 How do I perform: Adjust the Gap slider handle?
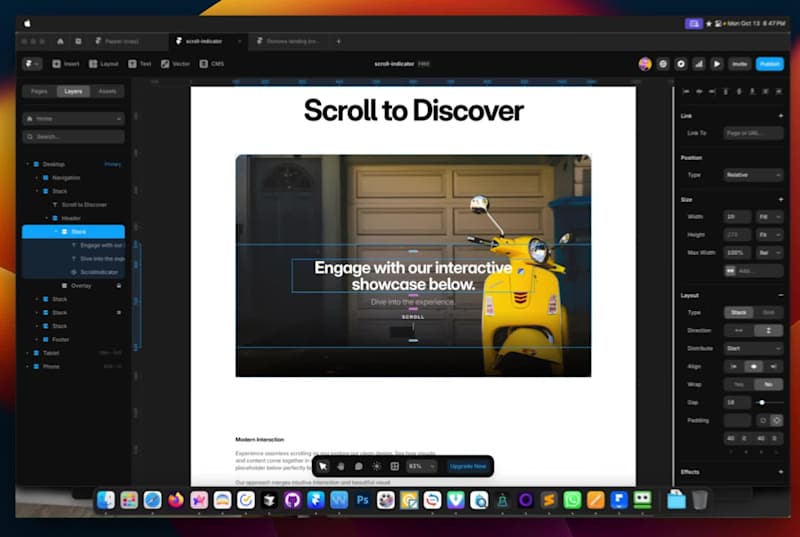coord(762,402)
